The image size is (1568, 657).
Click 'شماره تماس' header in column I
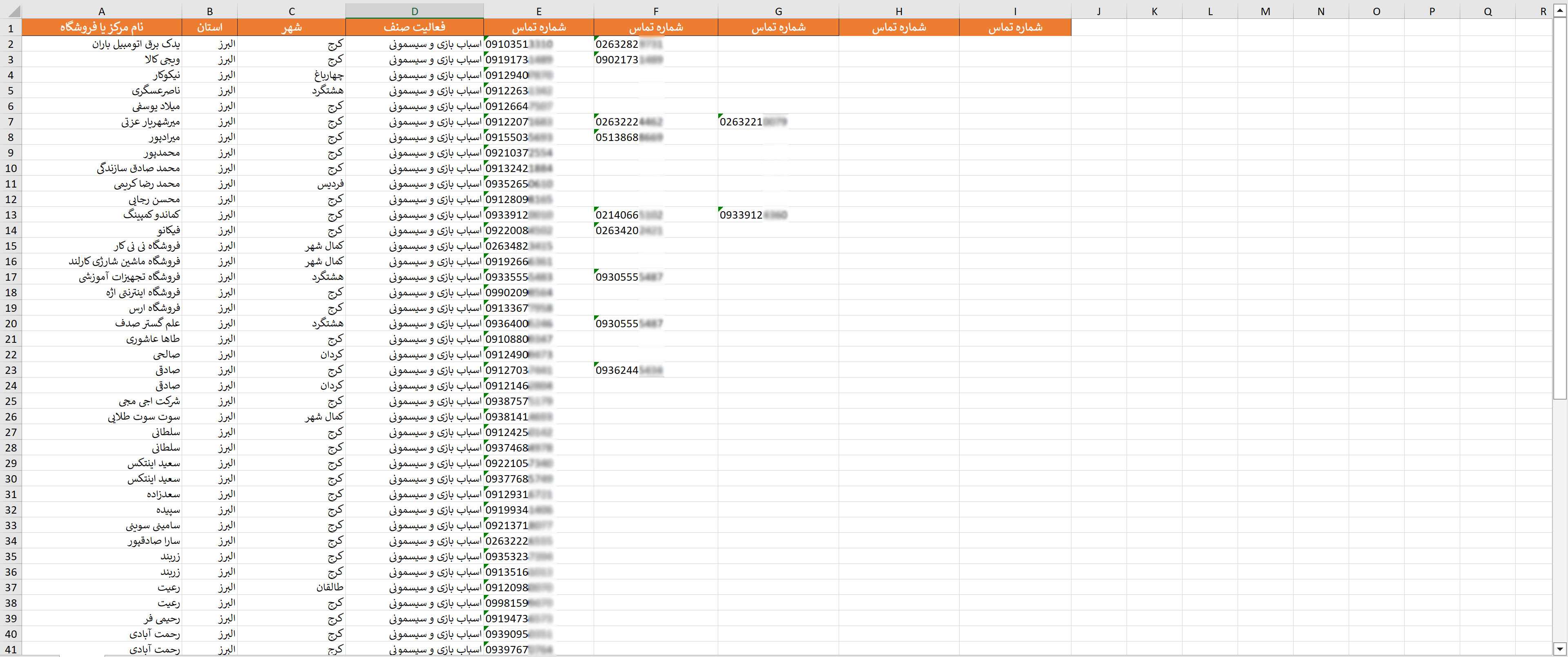tap(1015, 27)
